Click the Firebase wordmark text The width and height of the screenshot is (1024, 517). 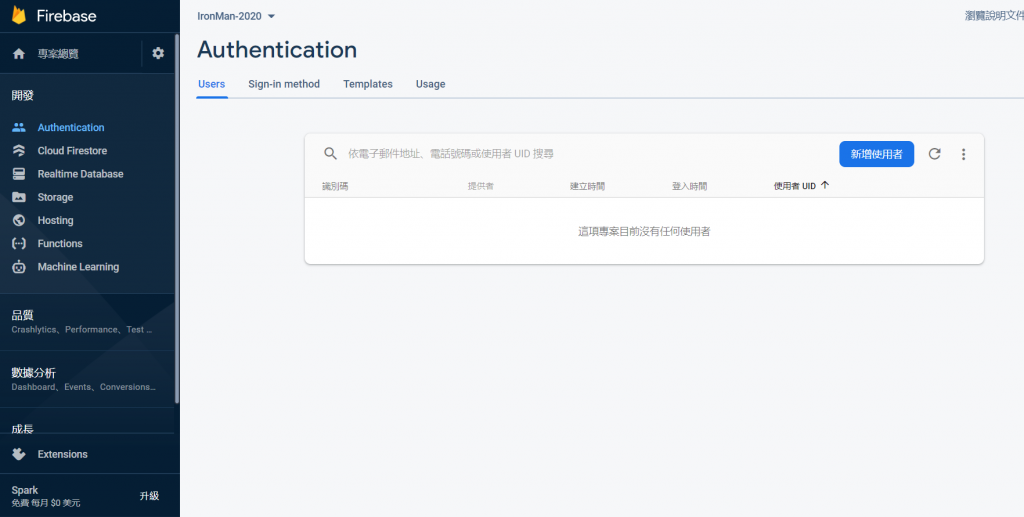tap(67, 16)
